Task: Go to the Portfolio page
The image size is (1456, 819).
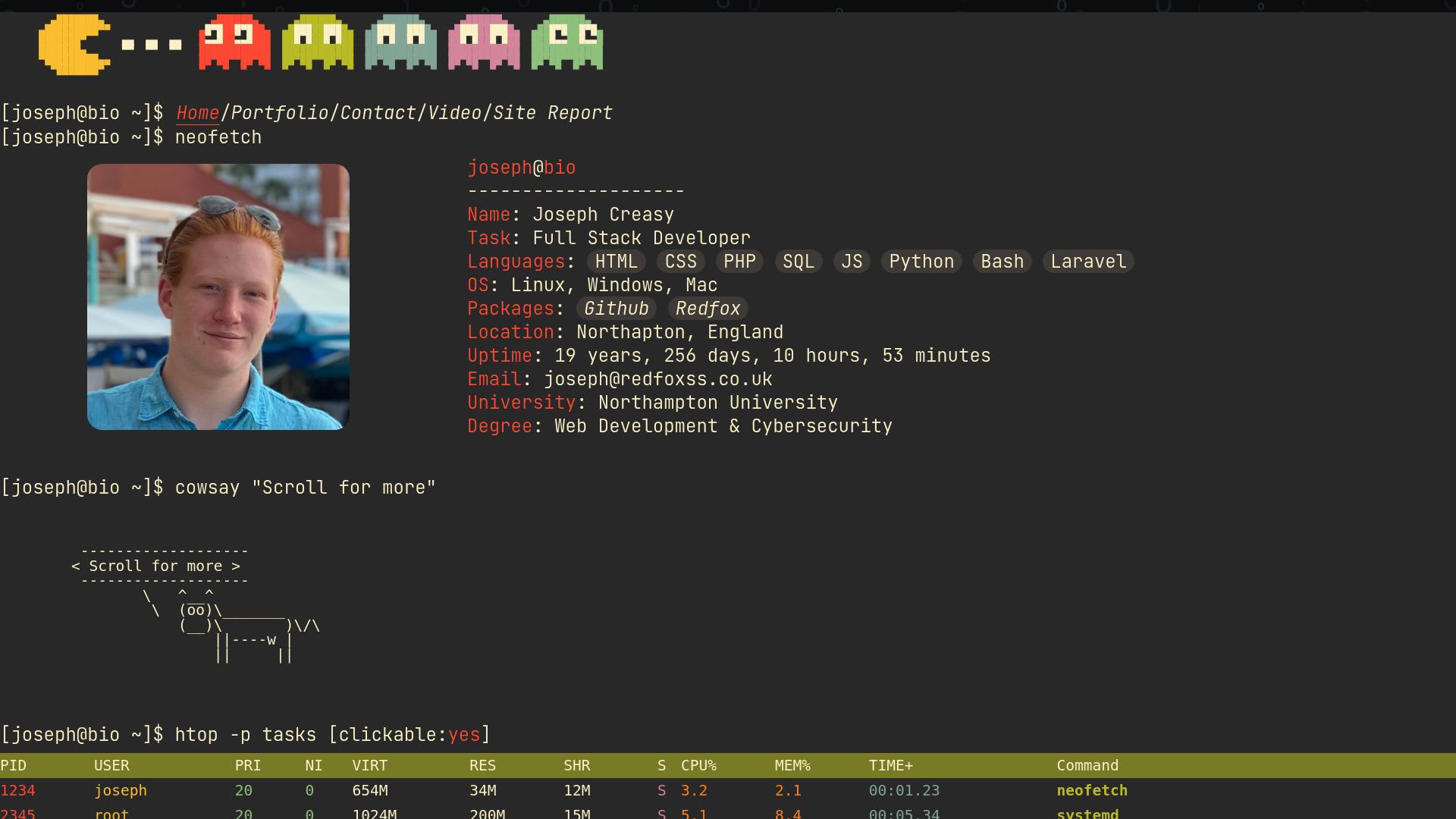Action: pos(279,113)
